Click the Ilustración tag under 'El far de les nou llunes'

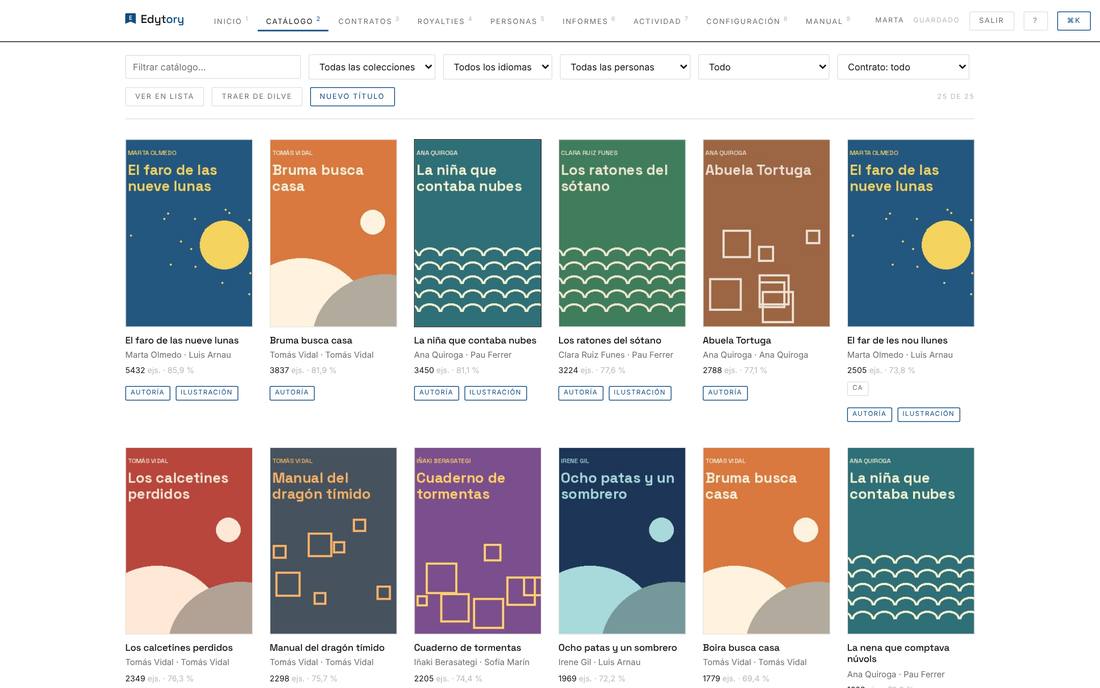[928, 414]
